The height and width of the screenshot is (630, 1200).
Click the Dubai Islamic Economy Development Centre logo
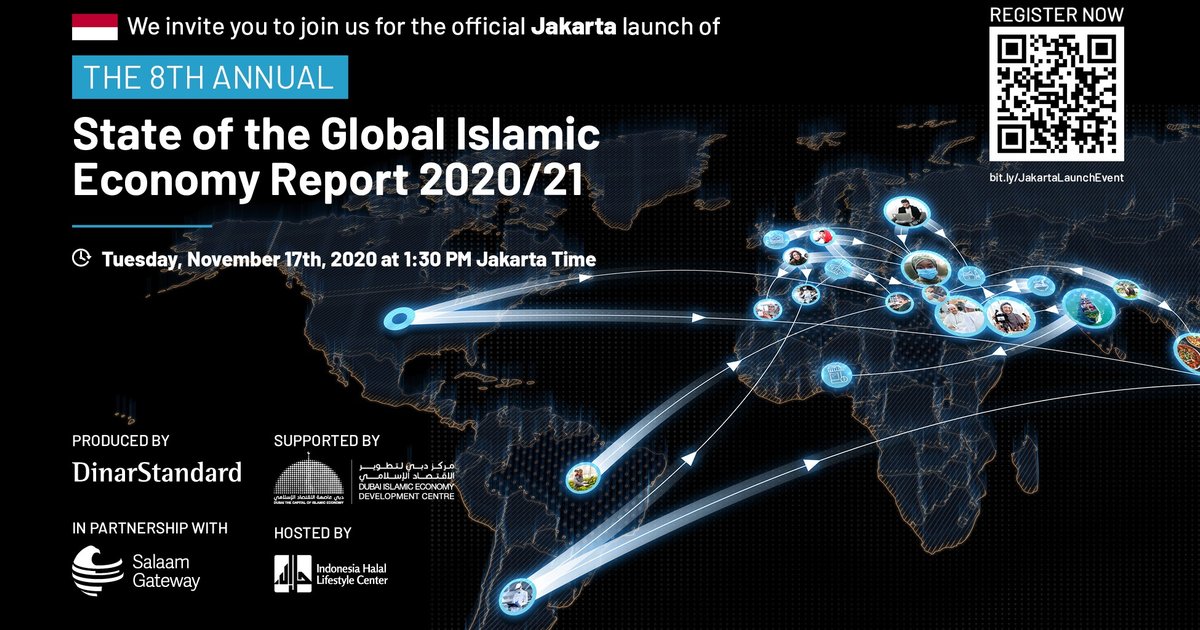tap(365, 477)
